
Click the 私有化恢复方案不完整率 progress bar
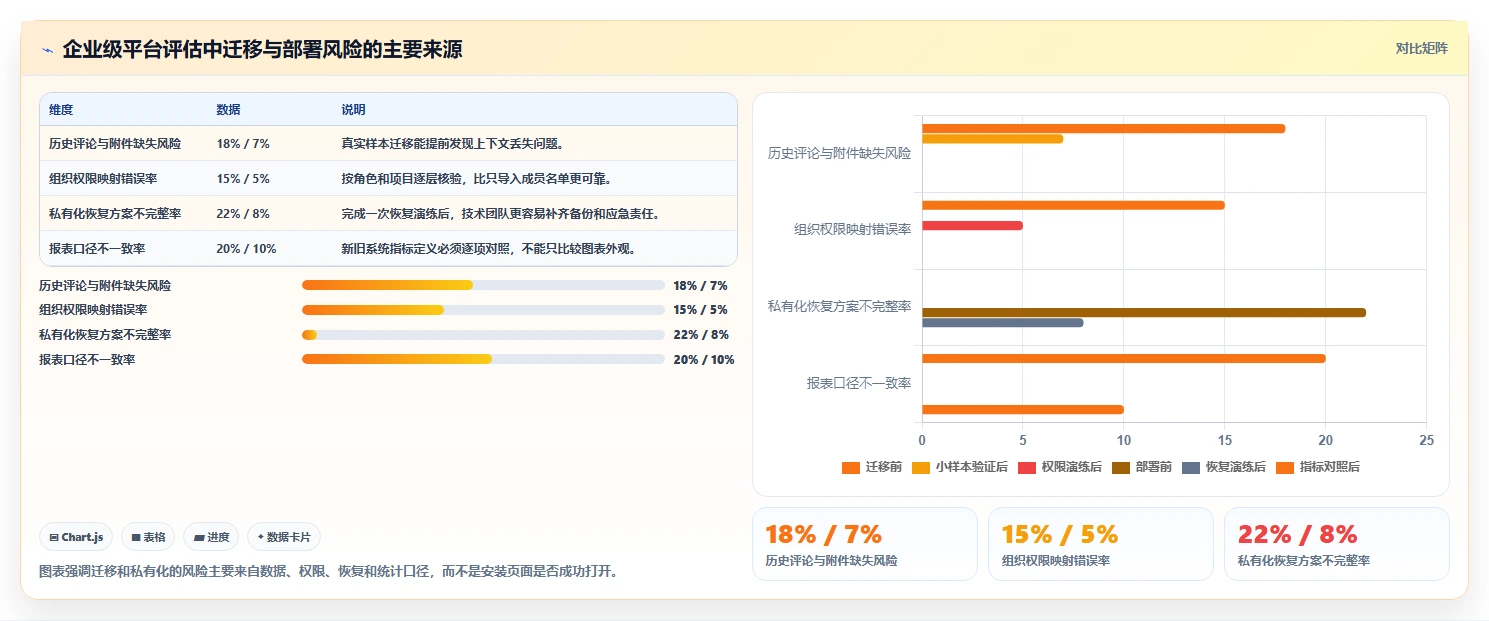click(483, 335)
